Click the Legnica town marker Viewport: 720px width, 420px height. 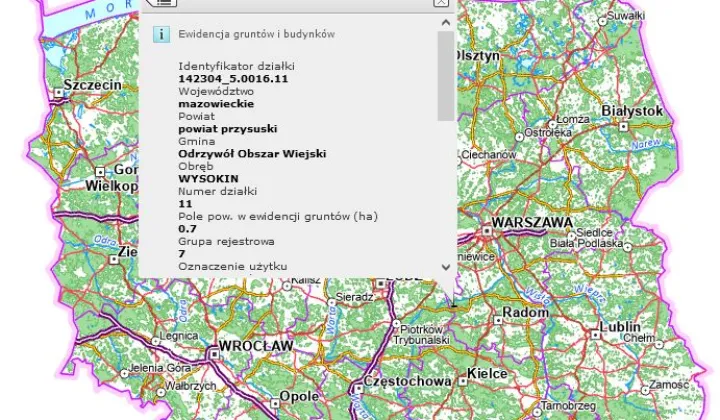(156, 342)
